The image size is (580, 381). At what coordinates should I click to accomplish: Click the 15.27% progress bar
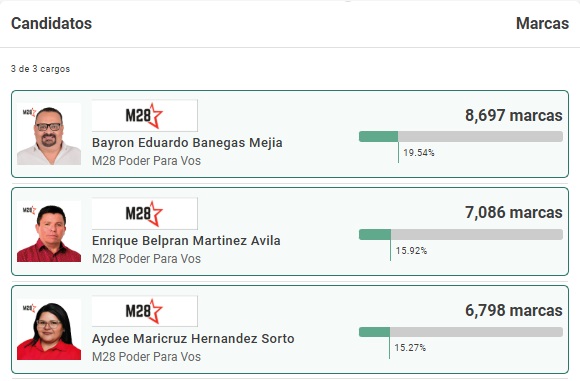pos(461,332)
